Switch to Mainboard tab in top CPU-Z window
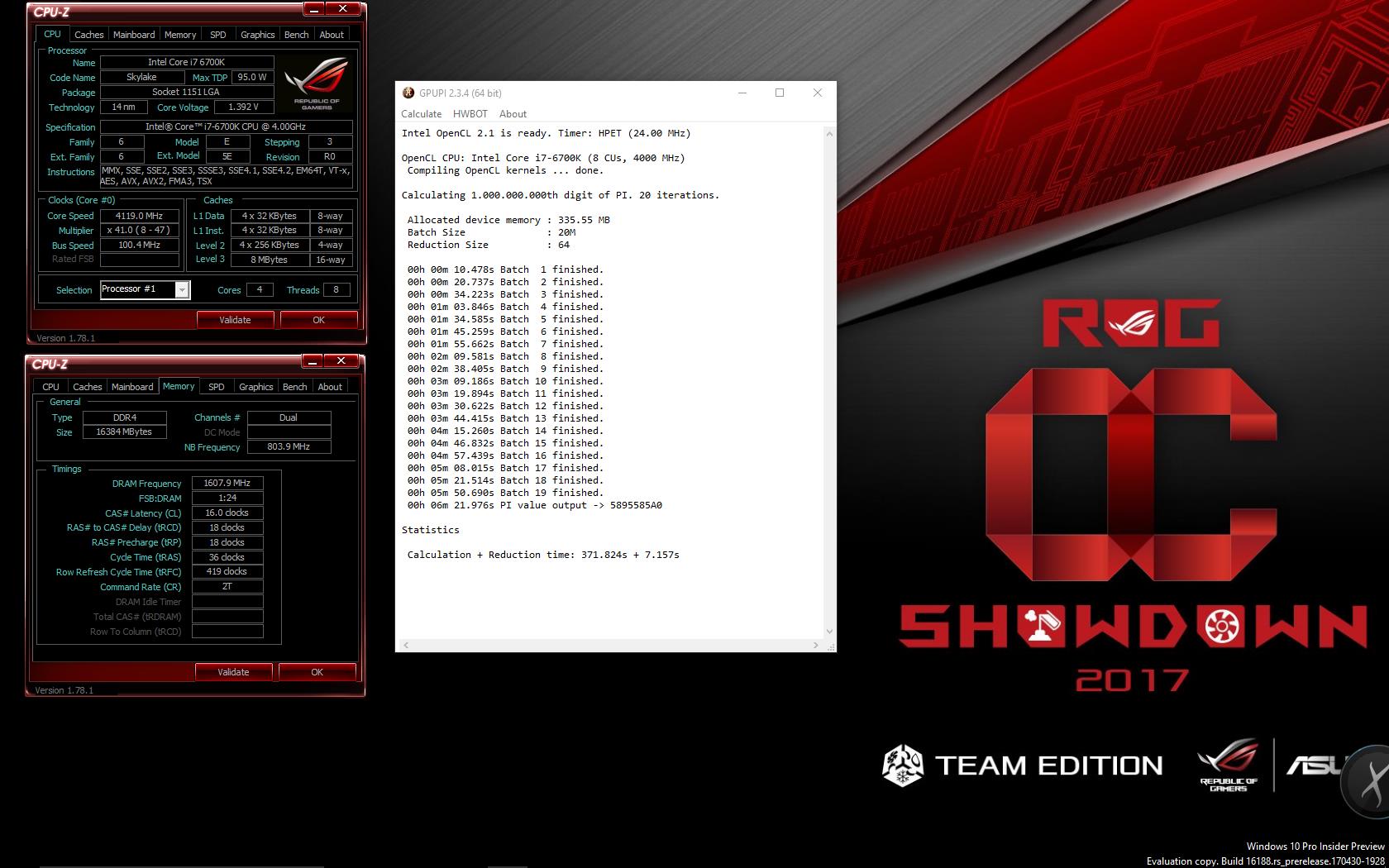This screenshot has height=868, width=1389. [134, 35]
